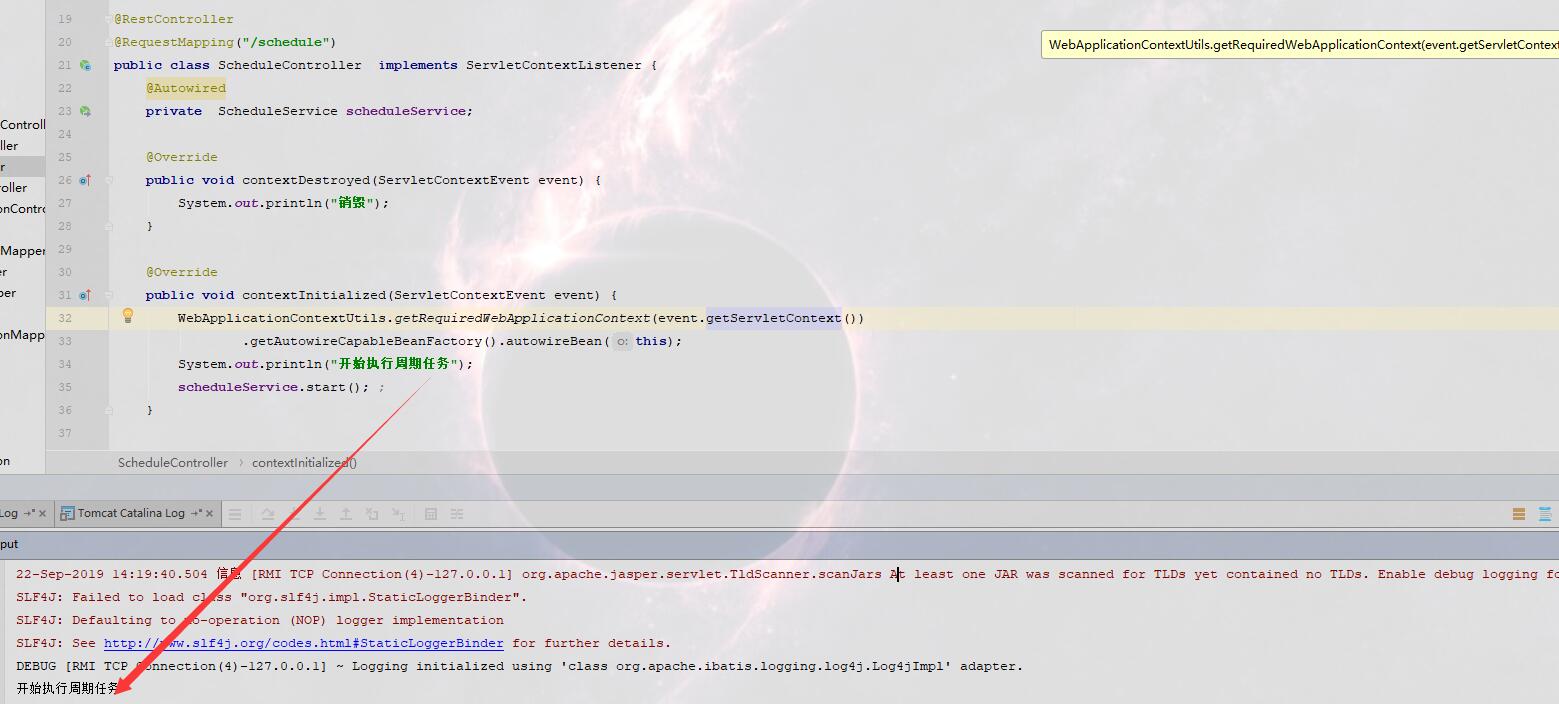Viewport: 1559px width, 704px height.
Task: Click the Evaluate Expression calculator icon
Action: click(x=431, y=514)
